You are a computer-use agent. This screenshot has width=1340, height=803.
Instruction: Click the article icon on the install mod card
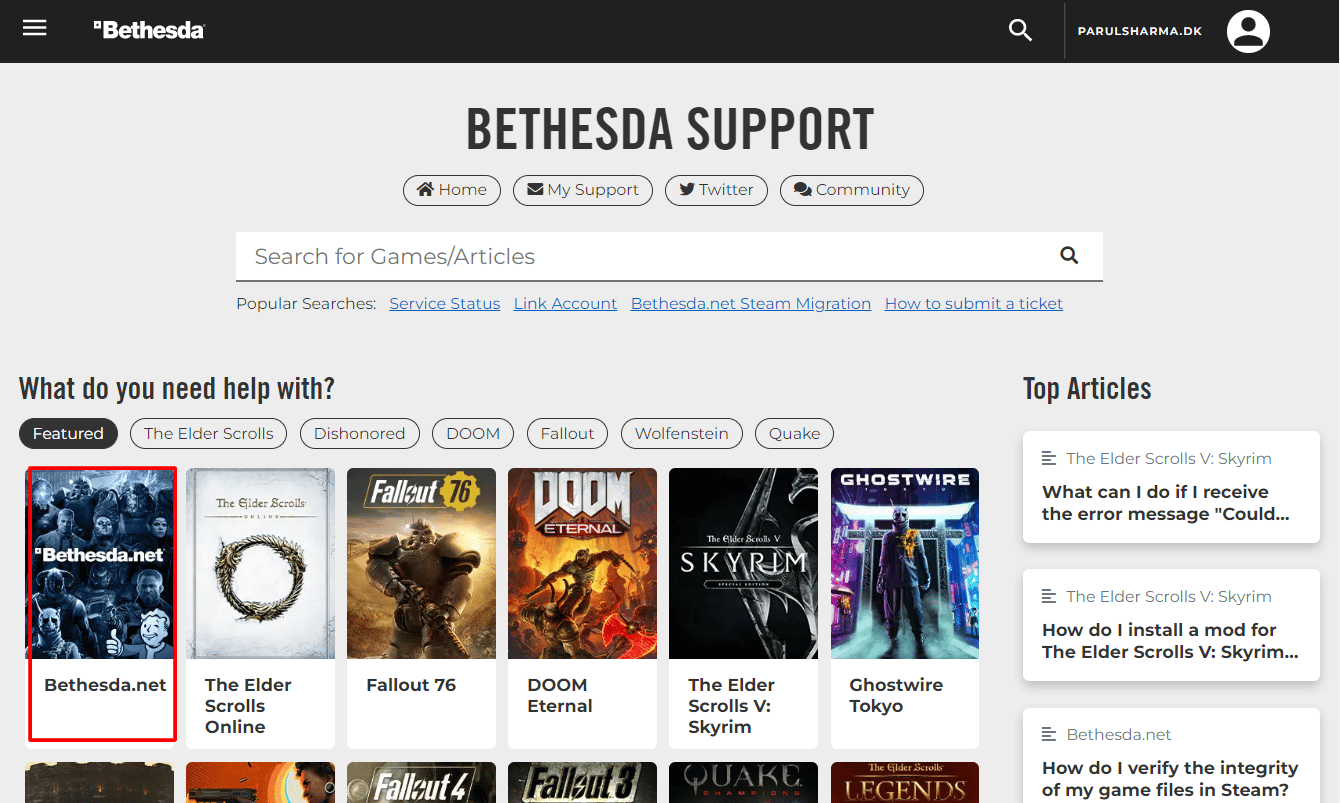point(1049,596)
